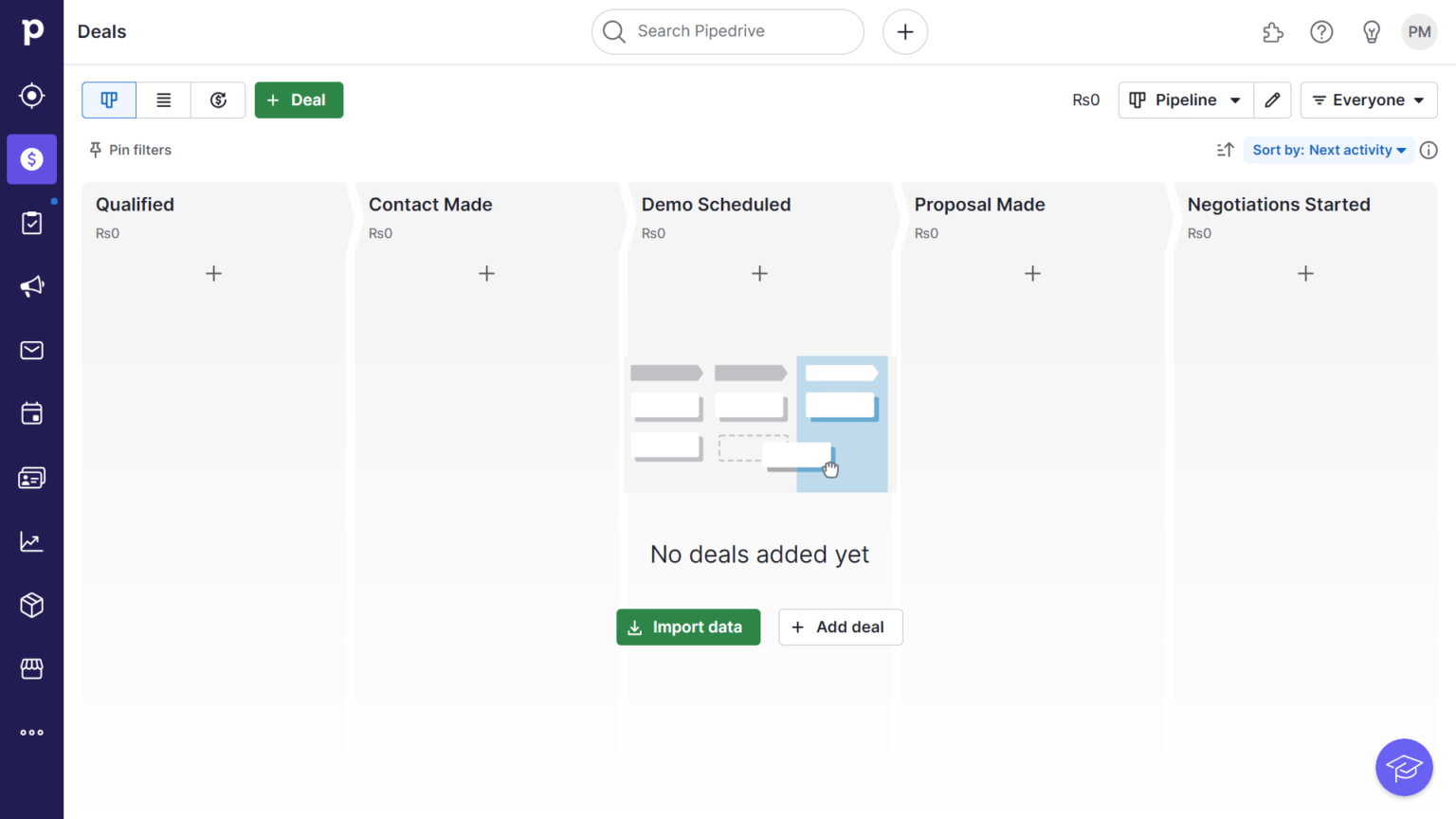Open the Projects sidebar menu item
The height and width of the screenshot is (819, 1456).
pyautogui.click(x=31, y=223)
